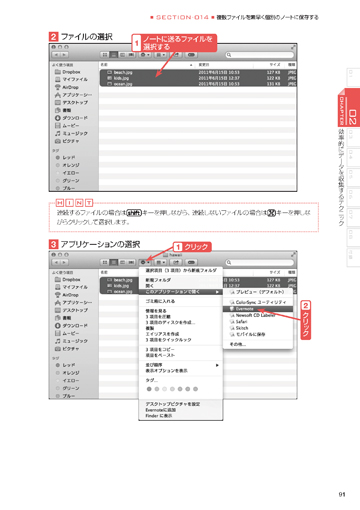
Task: Open ダウンロード in the アプリケーションの選択 window sidebar
Action: pos(75,326)
